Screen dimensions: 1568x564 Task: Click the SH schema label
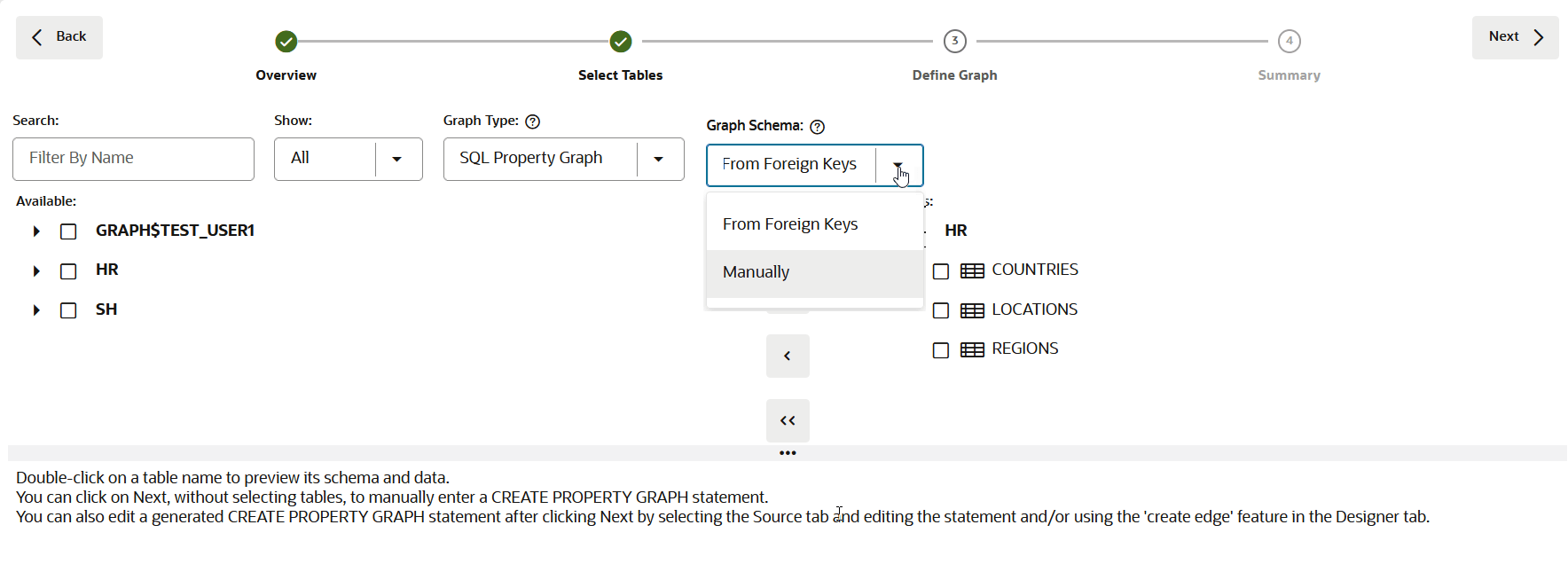point(106,309)
